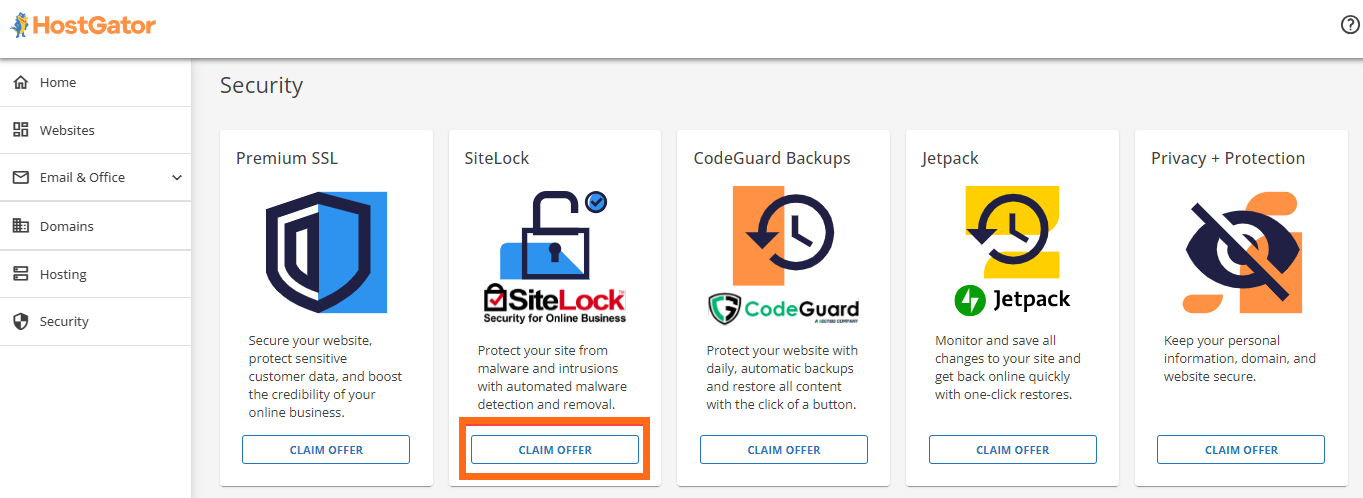
Task: Click the Privacy + Protection card title
Action: point(1228,158)
